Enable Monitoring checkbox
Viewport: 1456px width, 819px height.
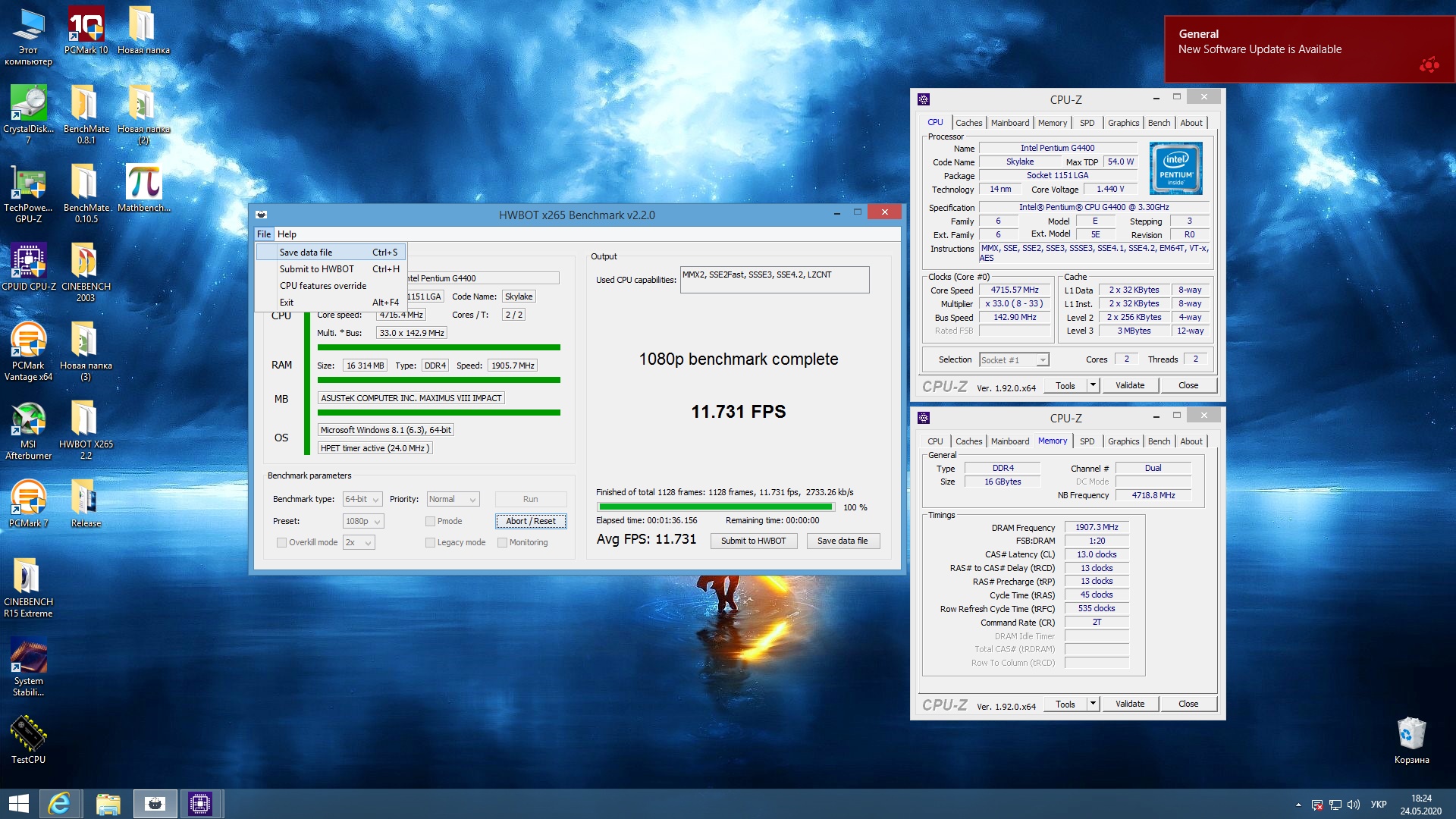(502, 542)
